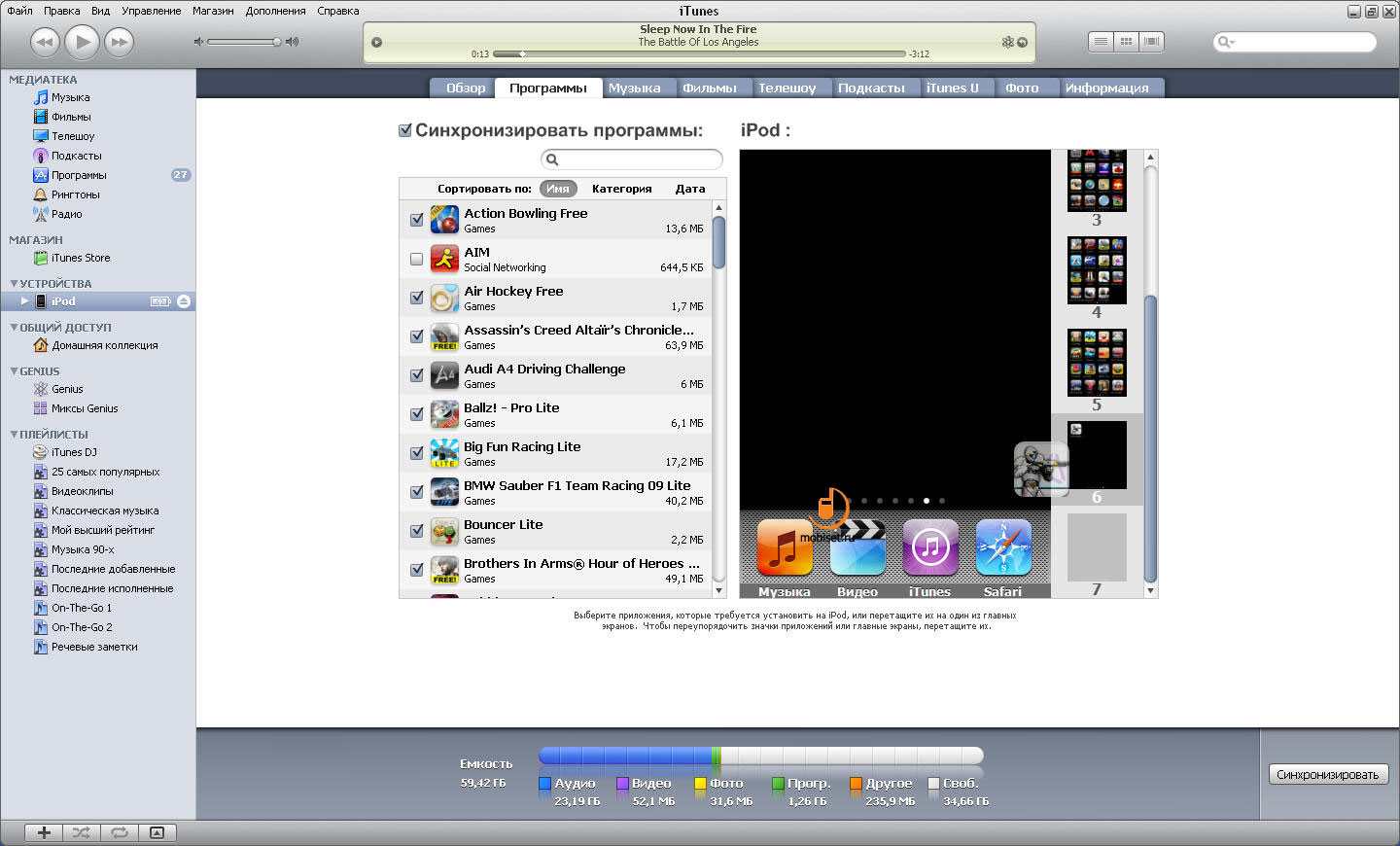Switch to the Информация tab

pyautogui.click(x=1106, y=88)
